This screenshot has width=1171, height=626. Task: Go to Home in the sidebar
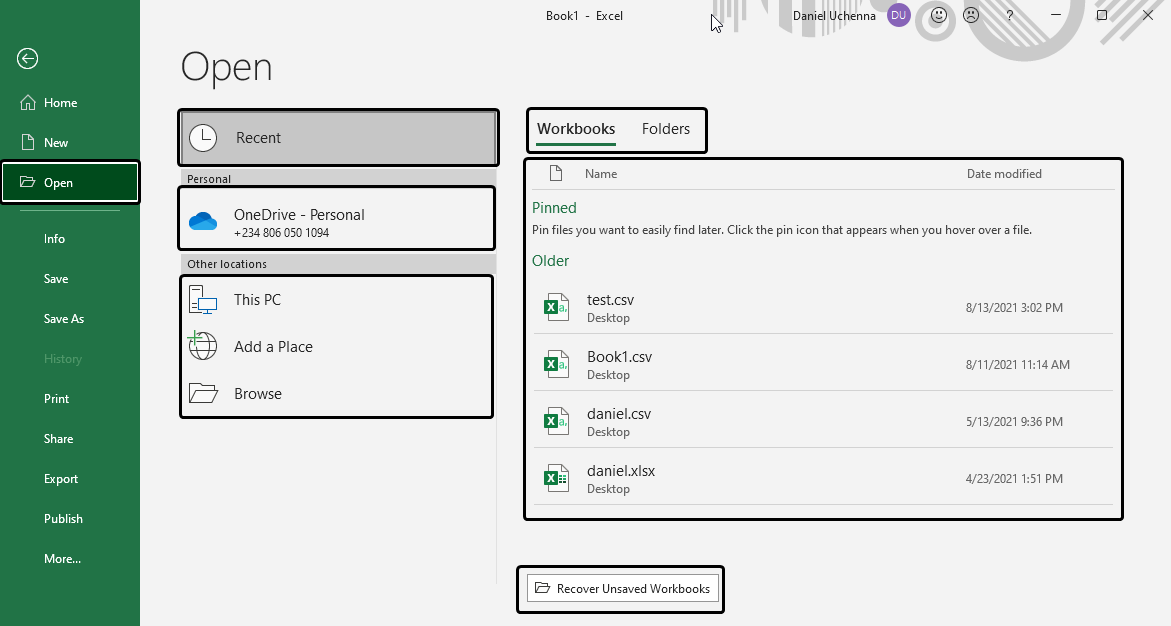click(x=60, y=103)
